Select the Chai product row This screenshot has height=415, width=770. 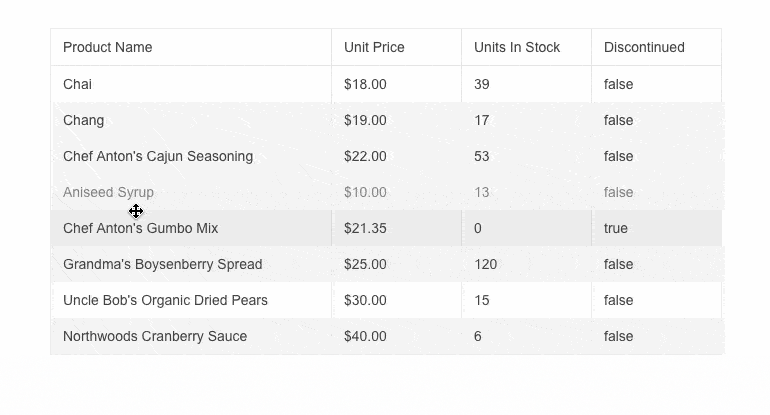coord(78,84)
